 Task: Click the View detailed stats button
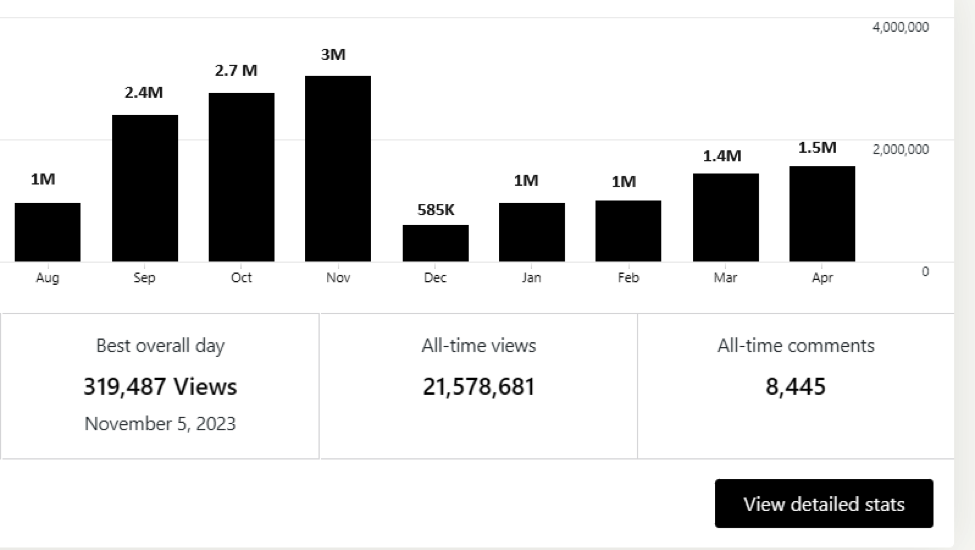click(x=823, y=504)
